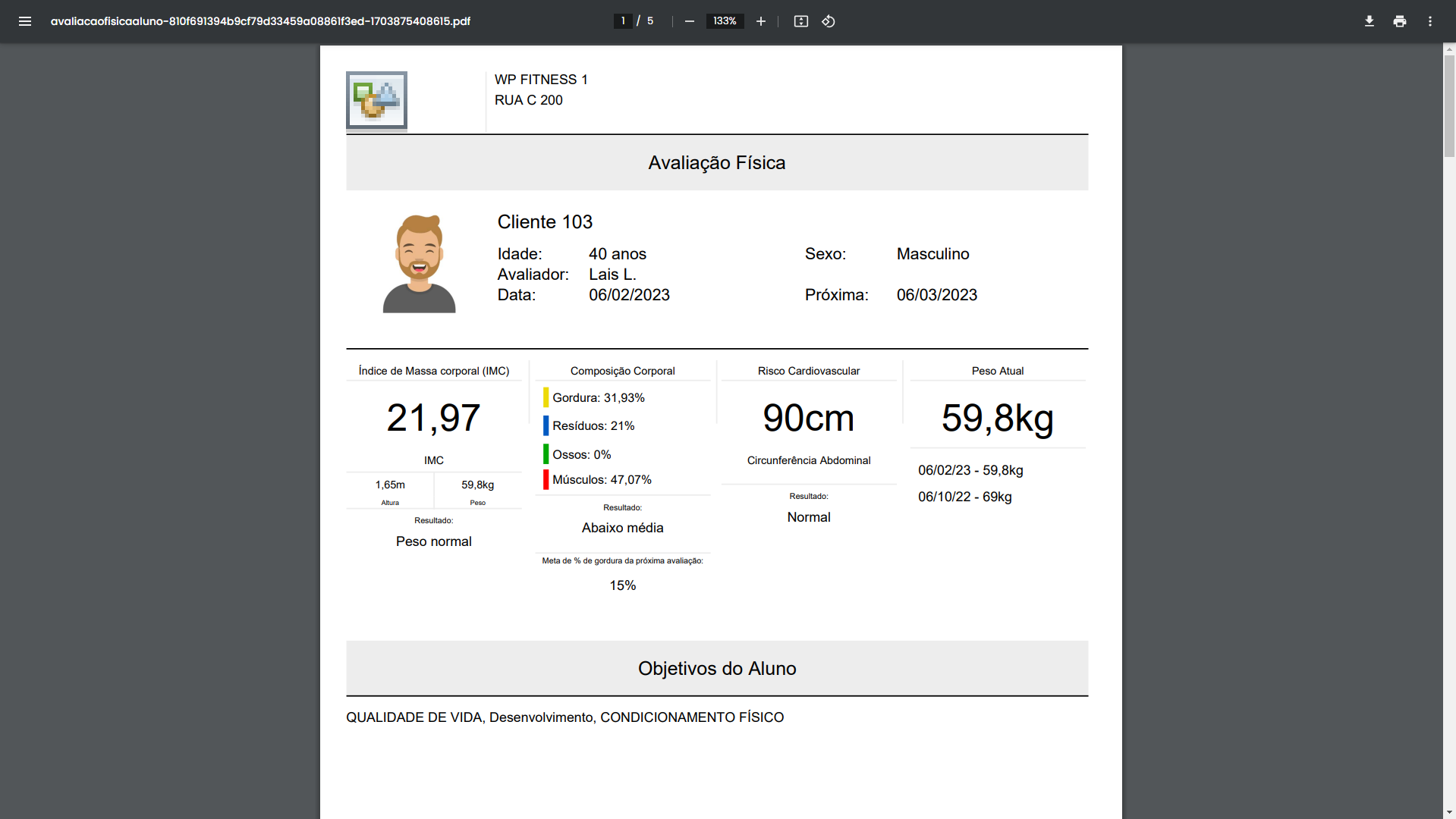Click the WP Fitness logo image
Screen dimensions: 1456x819
click(x=376, y=100)
